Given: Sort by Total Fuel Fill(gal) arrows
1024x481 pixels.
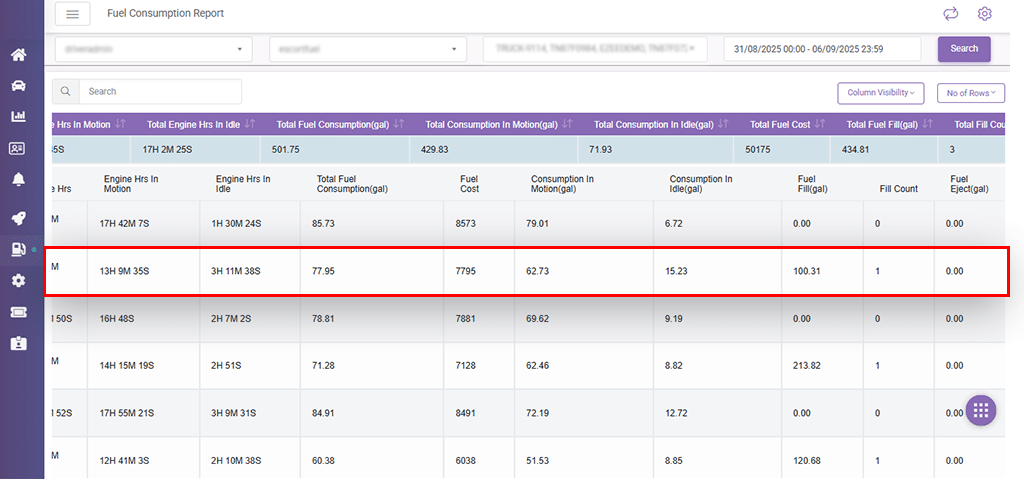Looking at the screenshot, I should click(x=927, y=123).
